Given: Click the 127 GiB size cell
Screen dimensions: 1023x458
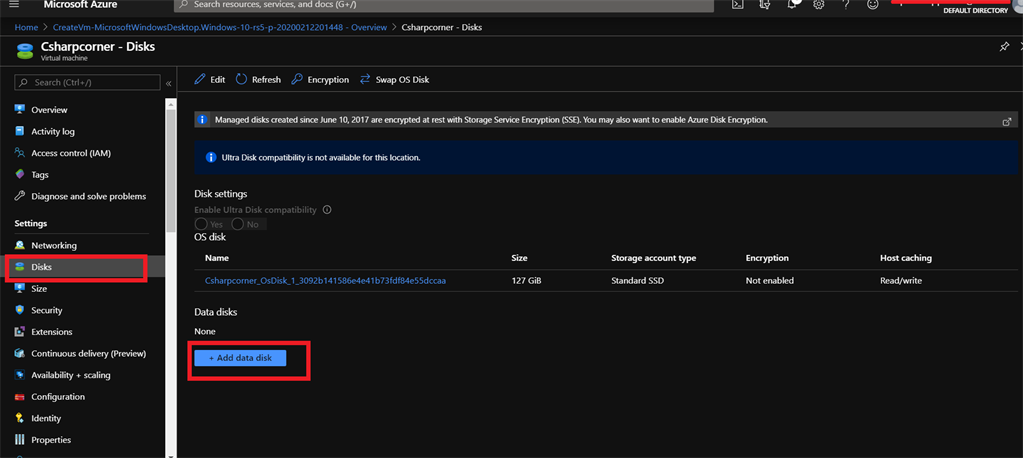Looking at the screenshot, I should 527,281.
